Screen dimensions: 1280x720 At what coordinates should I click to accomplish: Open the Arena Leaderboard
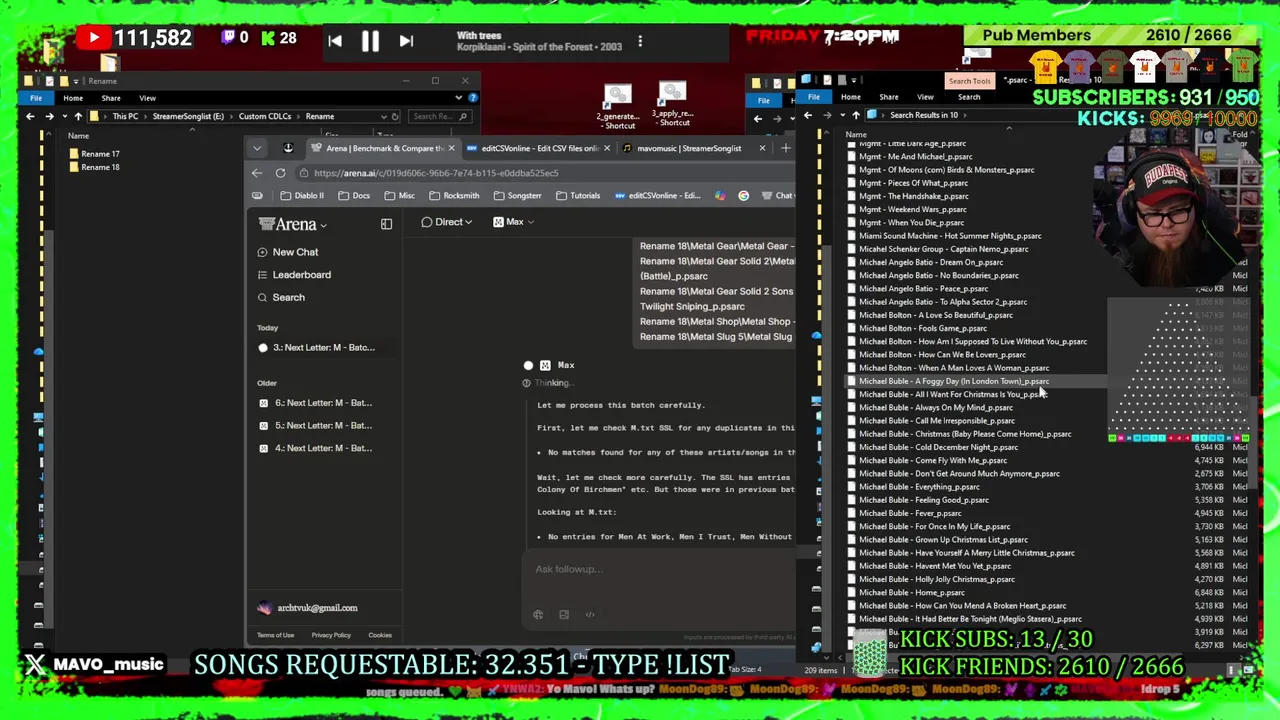(x=294, y=275)
